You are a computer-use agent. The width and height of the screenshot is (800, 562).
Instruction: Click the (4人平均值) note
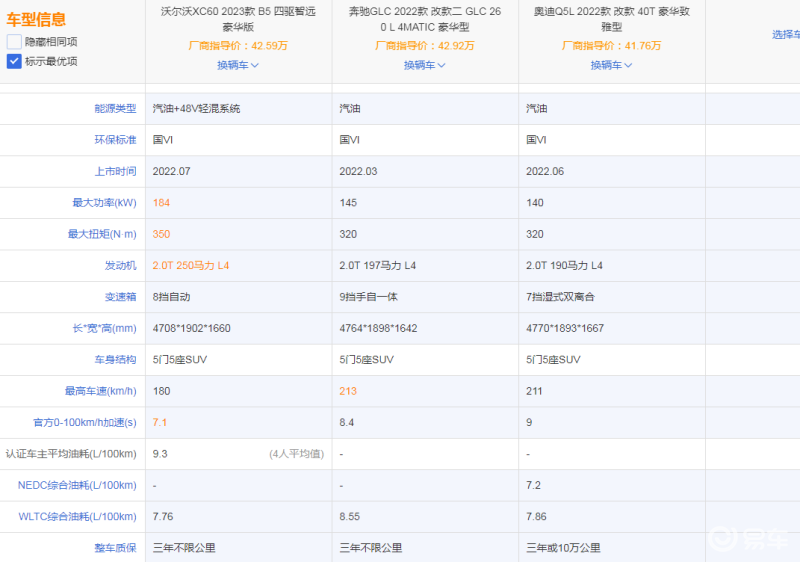pyautogui.click(x=296, y=454)
